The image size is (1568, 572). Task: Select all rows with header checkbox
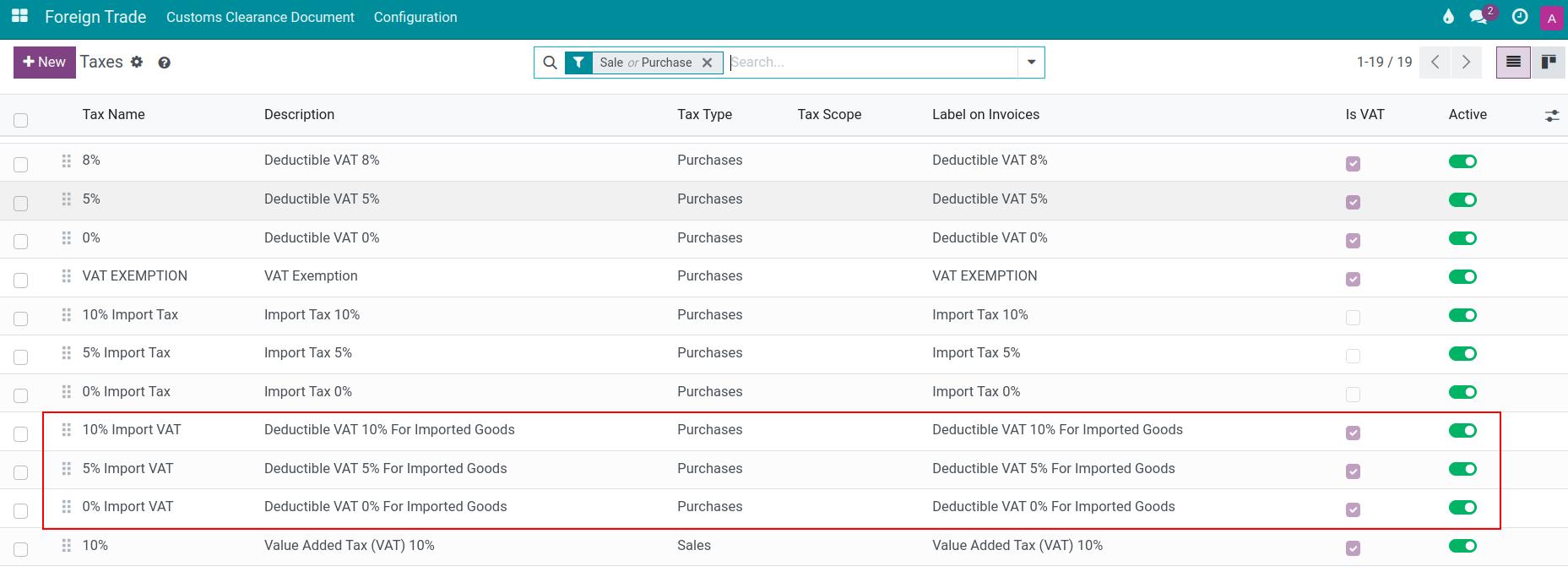(x=21, y=120)
